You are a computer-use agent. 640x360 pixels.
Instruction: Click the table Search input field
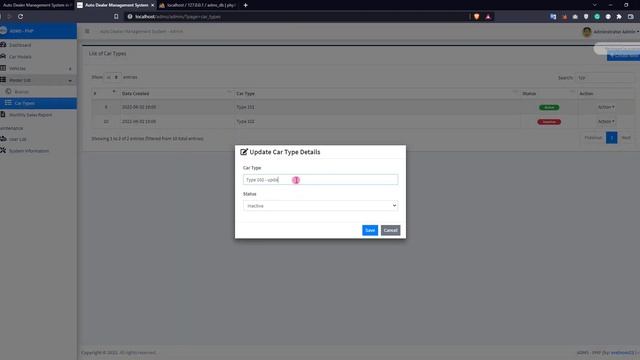604,78
